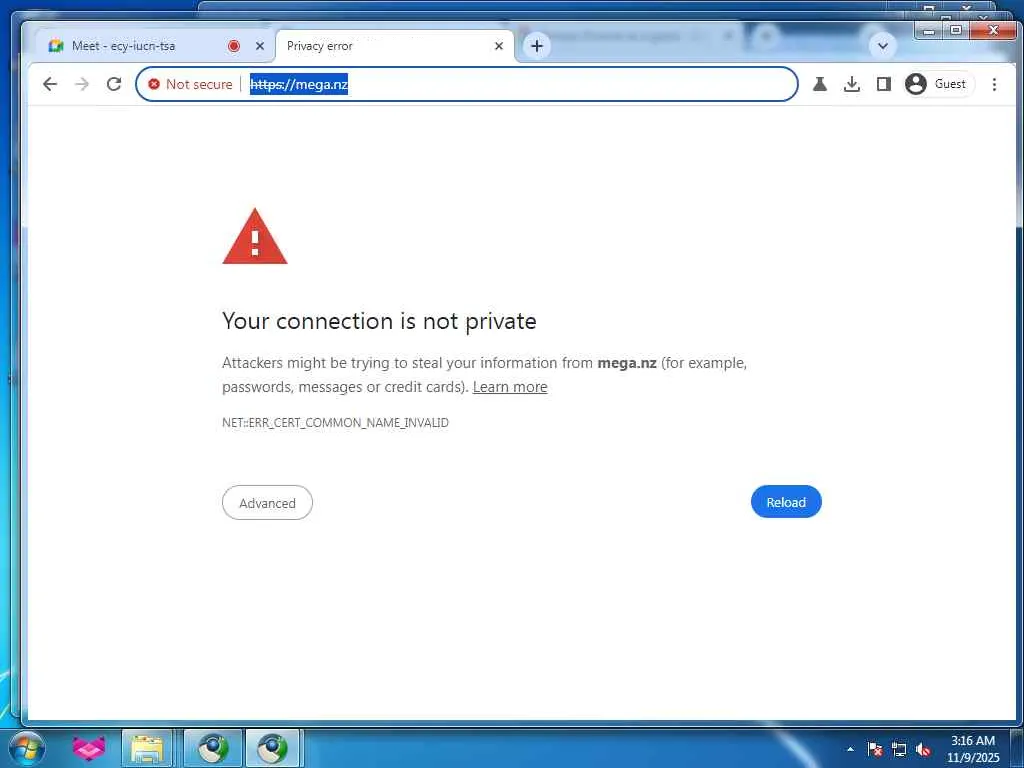Reload the page using the toolbar icon

point(114,84)
